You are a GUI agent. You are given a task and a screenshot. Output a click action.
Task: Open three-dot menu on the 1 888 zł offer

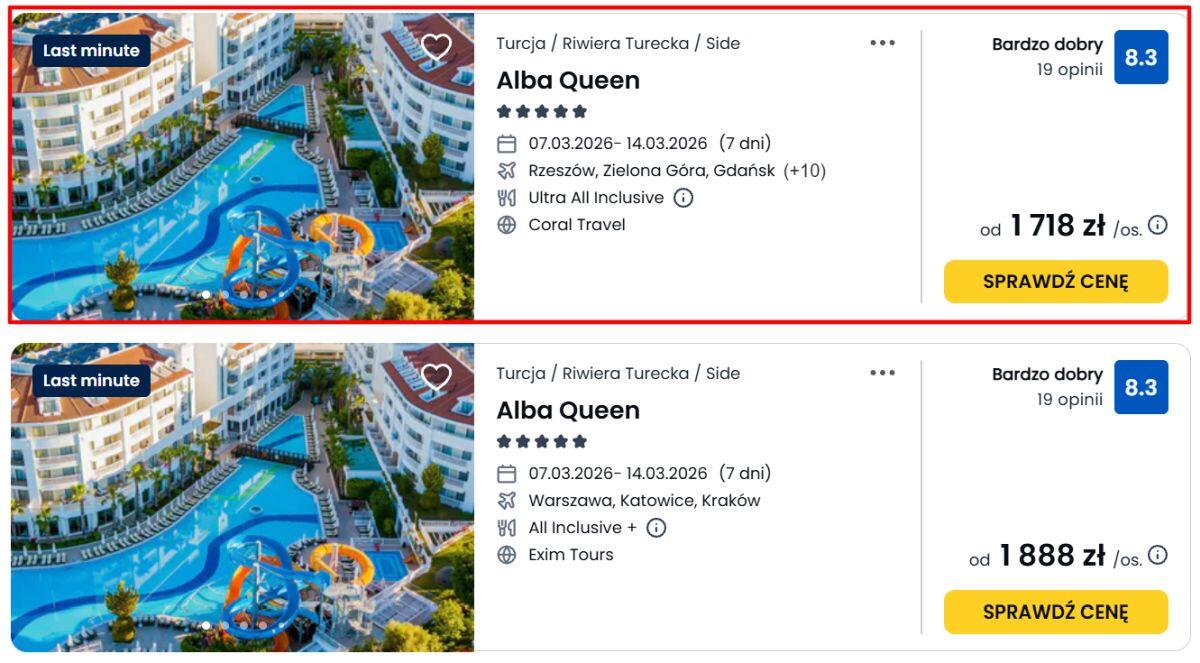click(x=882, y=373)
